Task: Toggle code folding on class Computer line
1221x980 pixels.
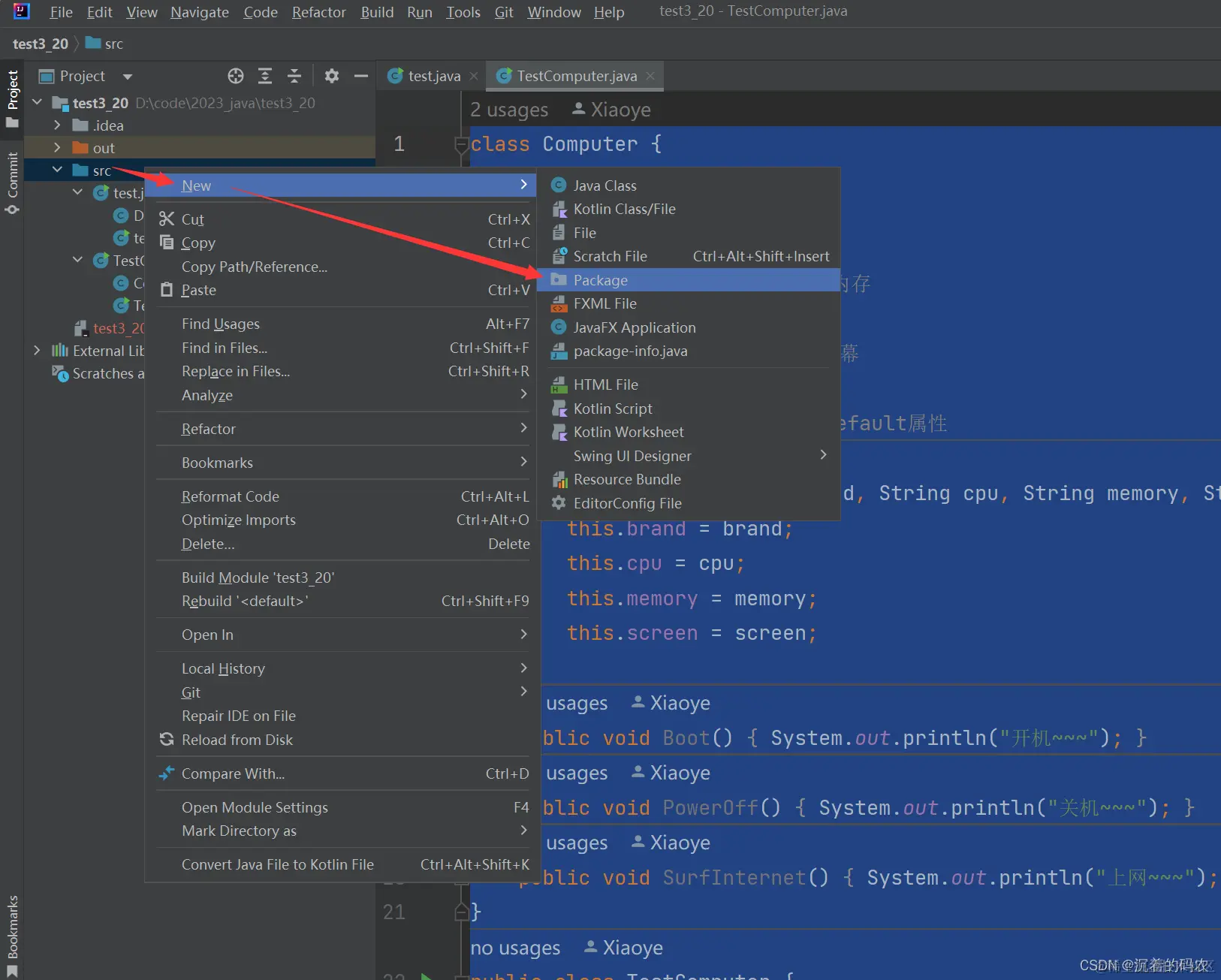Action: [463, 144]
